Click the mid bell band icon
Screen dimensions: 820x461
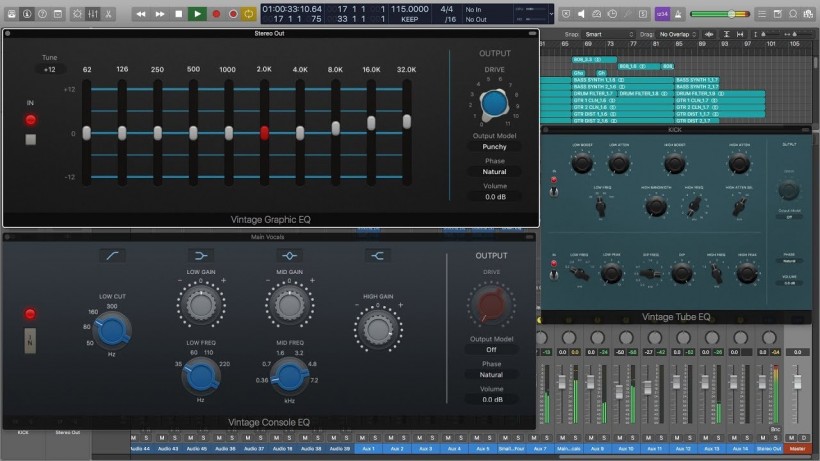tap(289, 256)
